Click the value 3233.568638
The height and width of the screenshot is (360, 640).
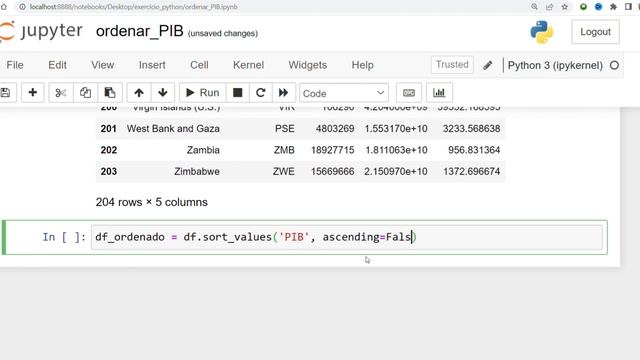pos(471,129)
